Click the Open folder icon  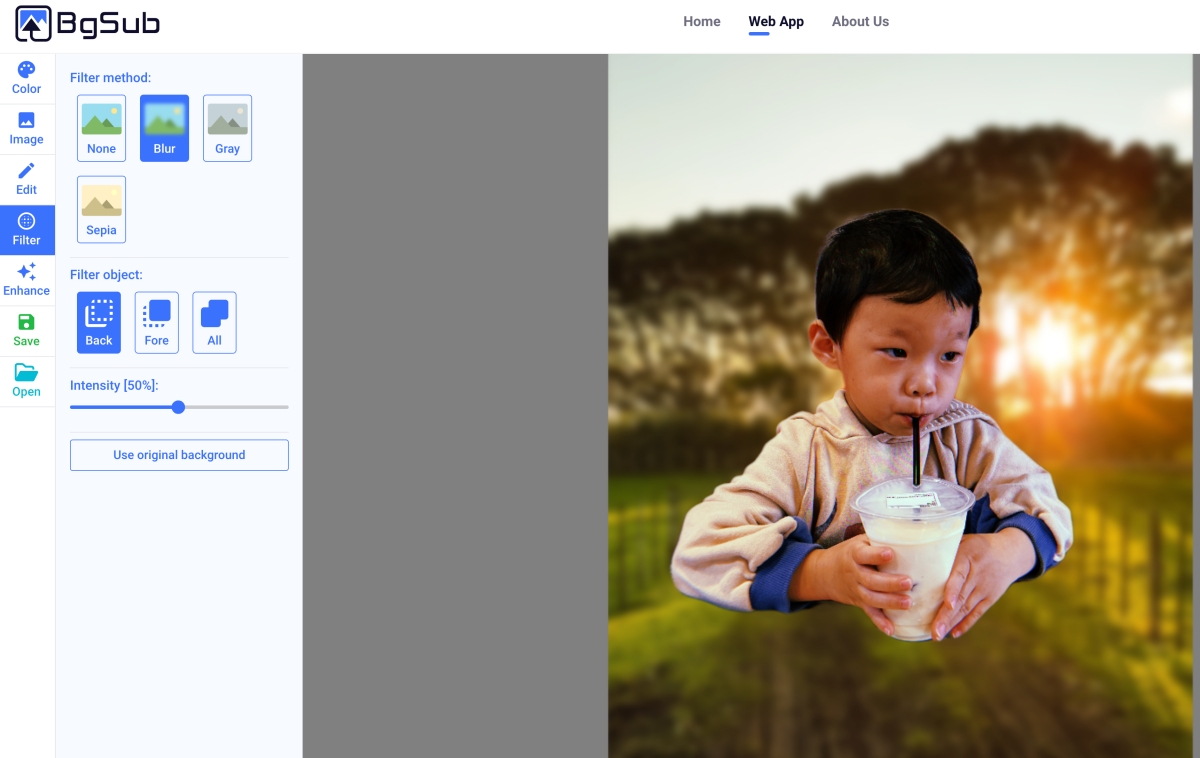pos(27,372)
